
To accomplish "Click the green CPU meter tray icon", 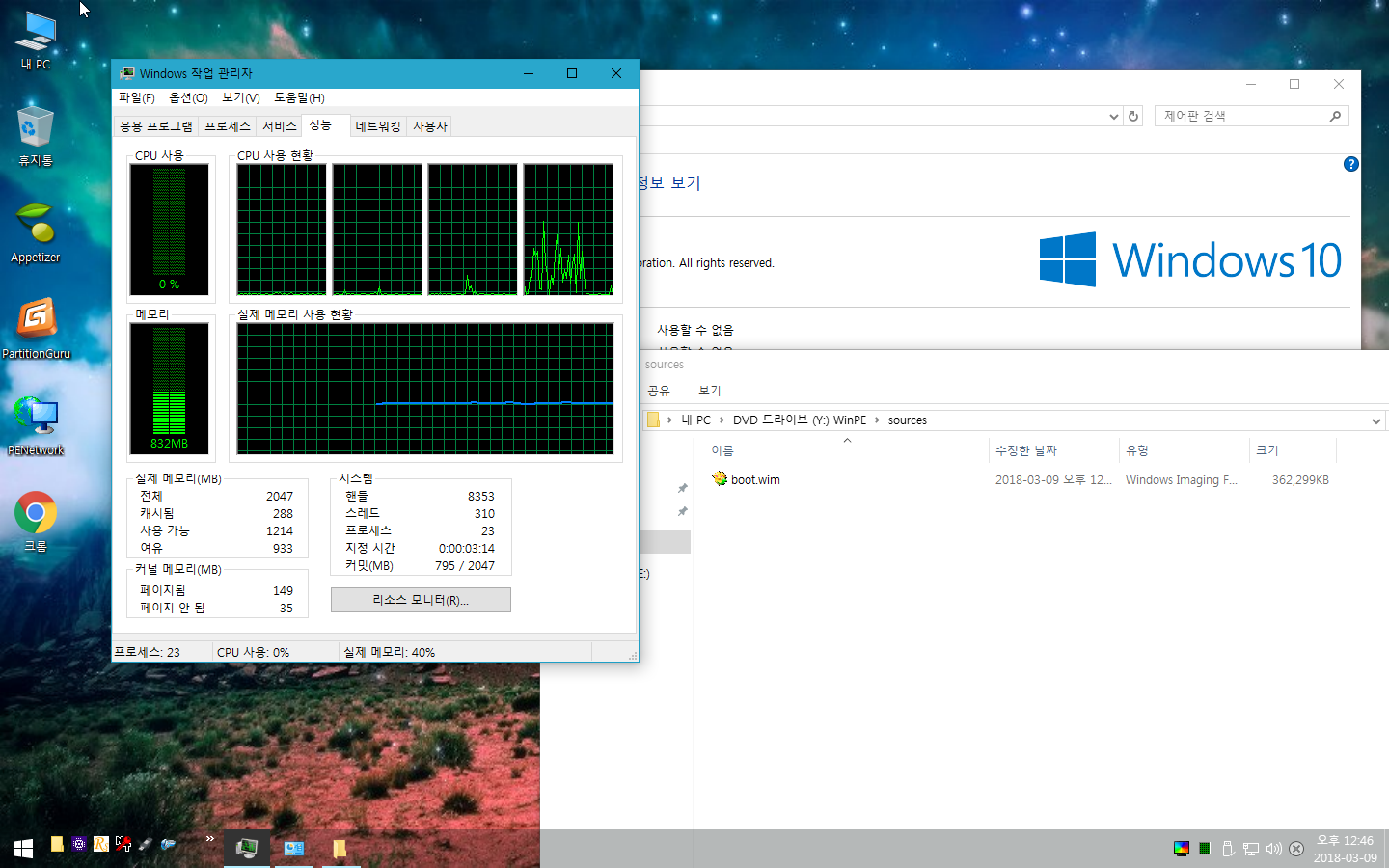I will point(1204,849).
